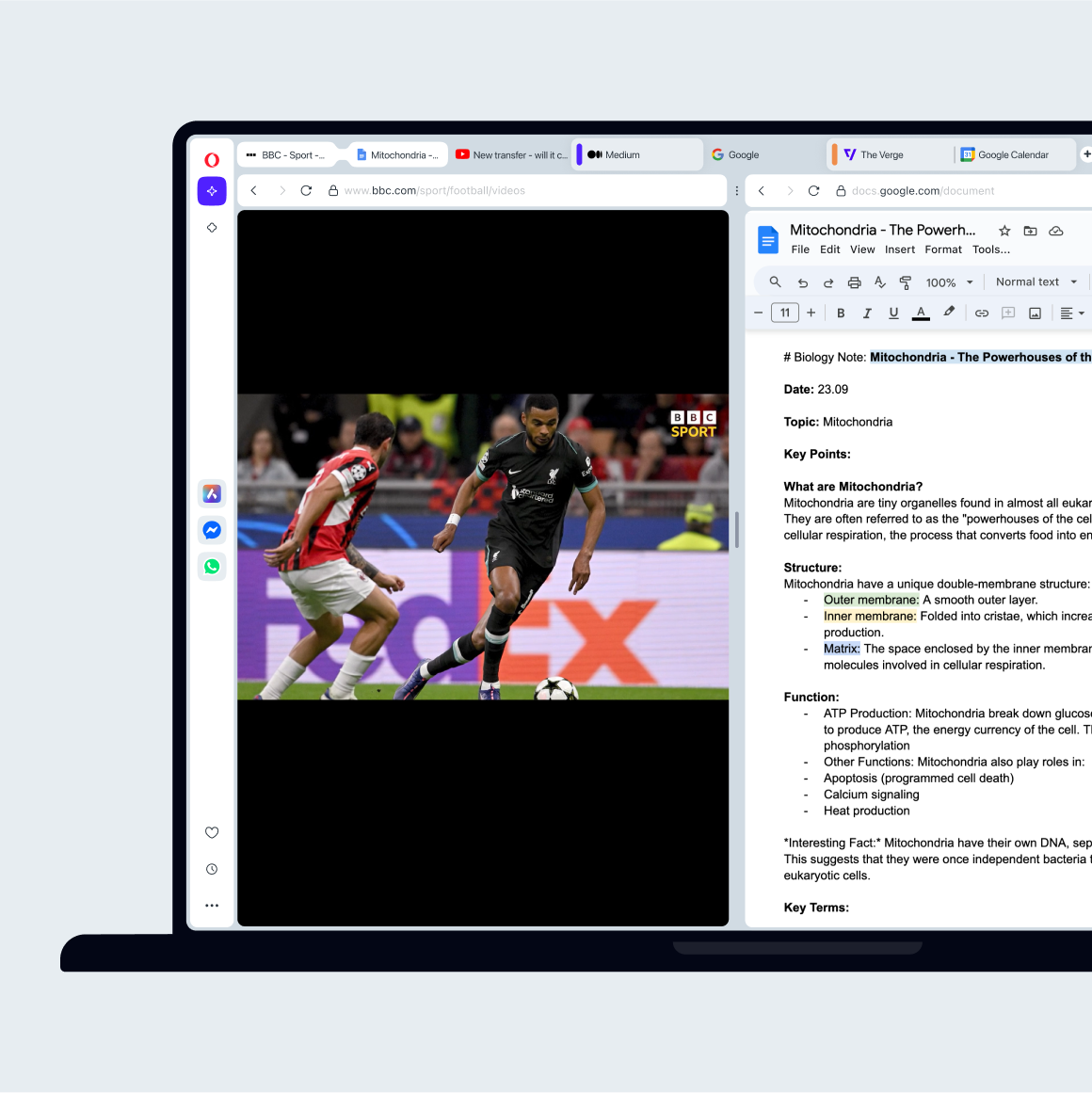The image size is (1092, 1093).
Task: Star the Mitochondria document
Action: tap(1004, 230)
